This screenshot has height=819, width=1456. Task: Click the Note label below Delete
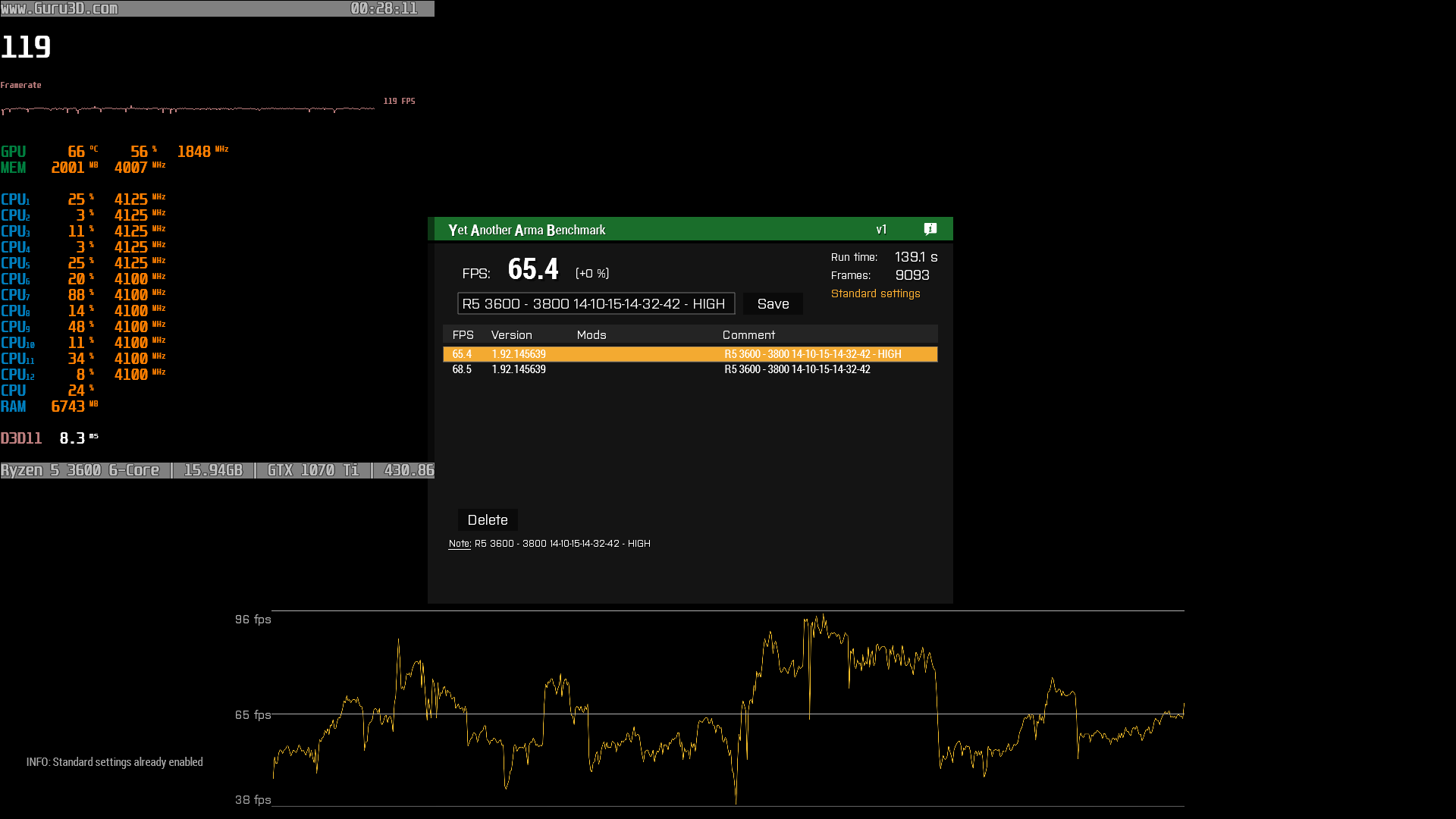click(460, 544)
